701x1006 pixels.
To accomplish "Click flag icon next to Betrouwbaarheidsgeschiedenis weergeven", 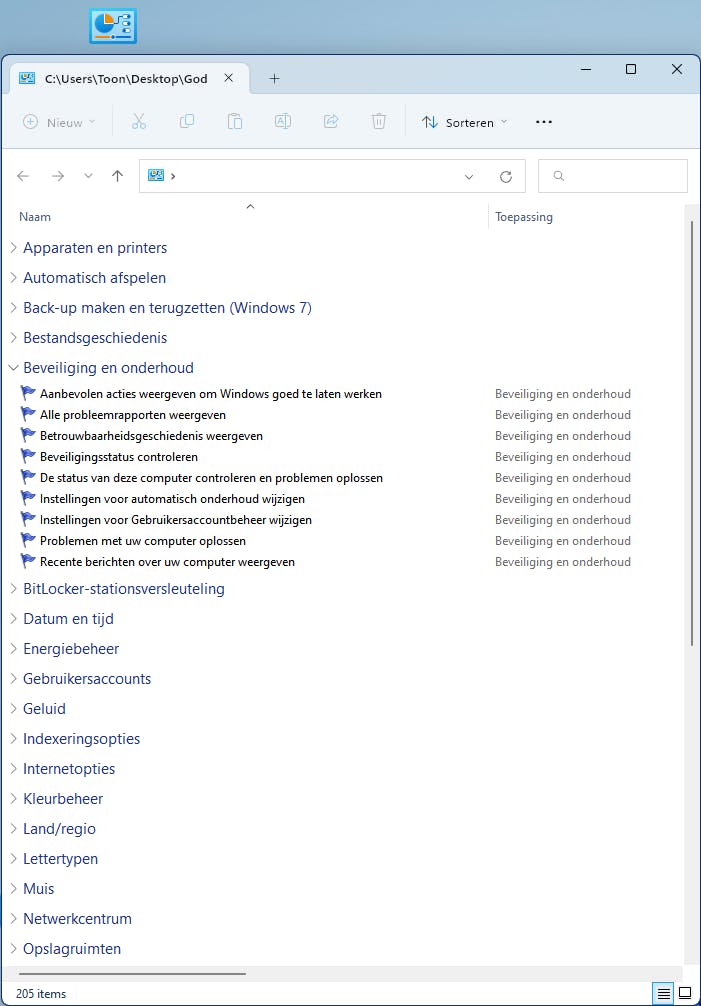I will [28, 435].
